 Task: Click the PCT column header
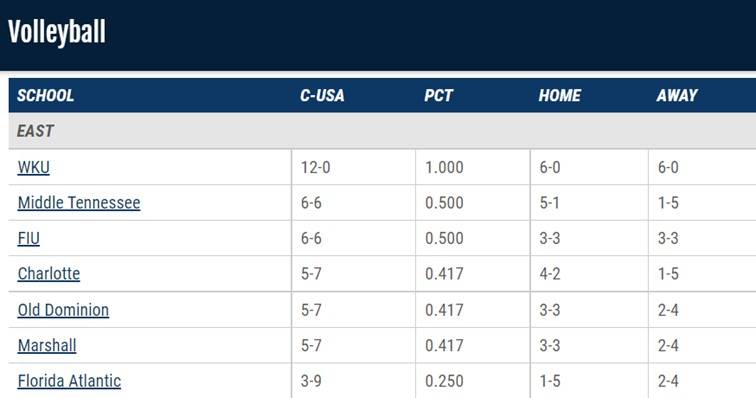coord(438,96)
